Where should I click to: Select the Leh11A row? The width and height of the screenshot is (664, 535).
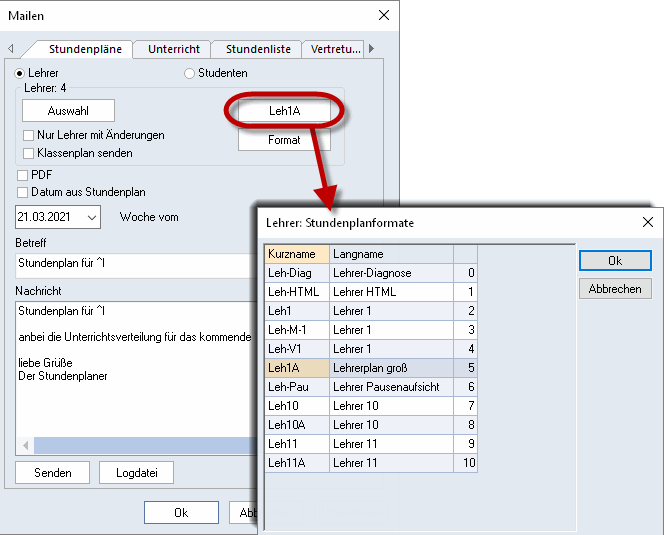click(x=371, y=463)
